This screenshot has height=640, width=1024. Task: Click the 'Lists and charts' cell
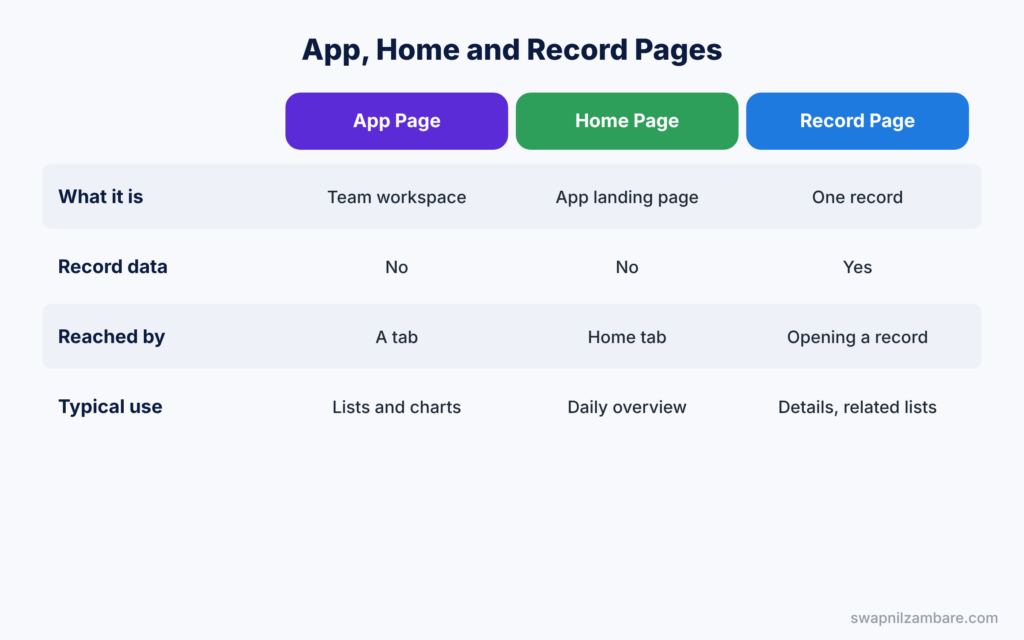(x=396, y=407)
